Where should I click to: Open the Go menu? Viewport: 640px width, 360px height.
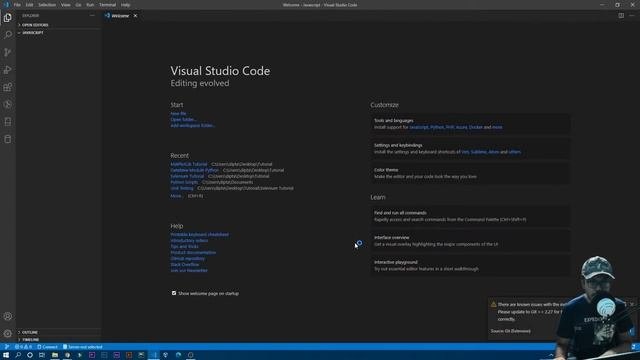point(78,5)
